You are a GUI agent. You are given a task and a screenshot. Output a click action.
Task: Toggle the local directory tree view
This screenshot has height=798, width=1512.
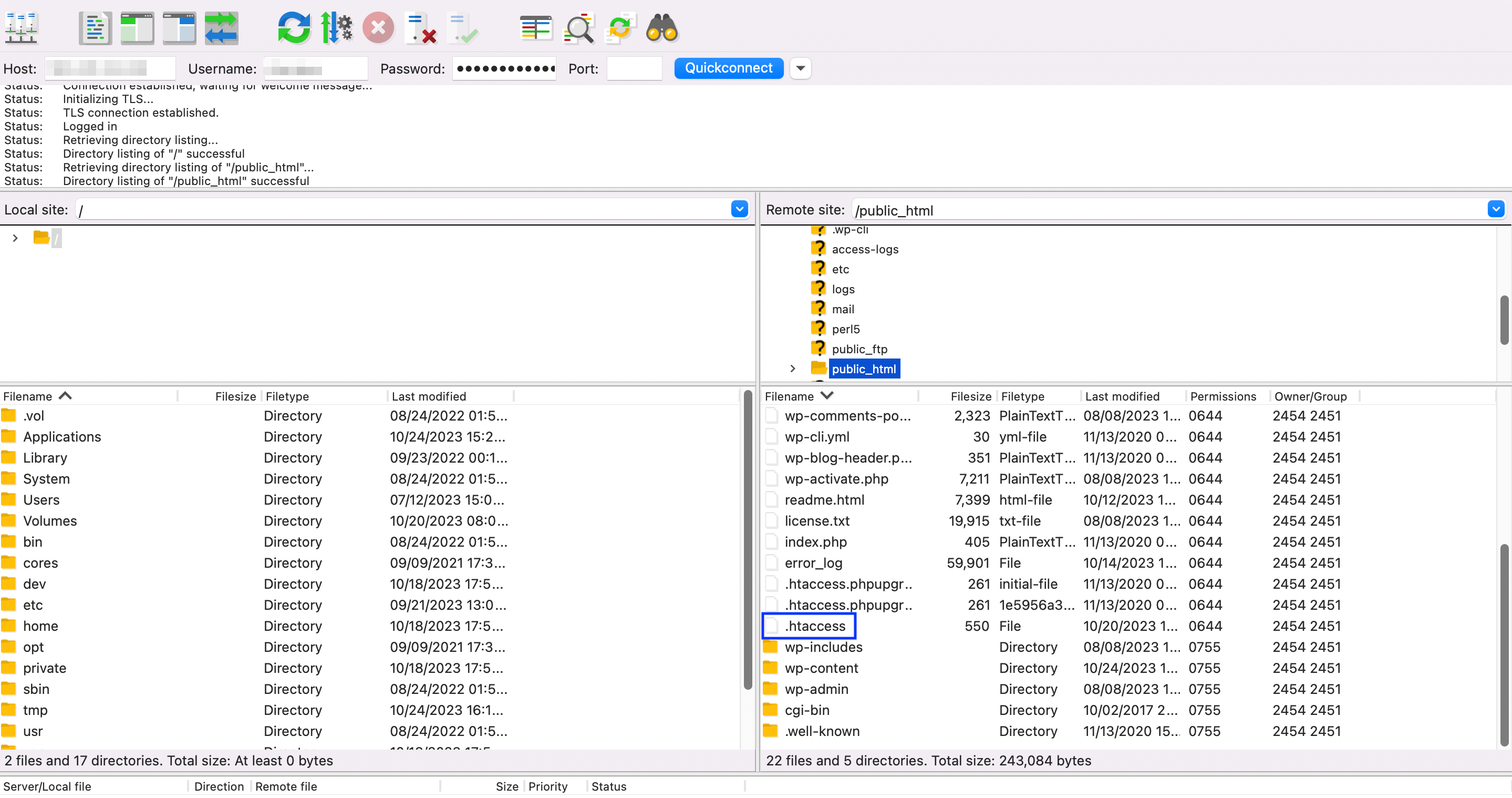137,27
